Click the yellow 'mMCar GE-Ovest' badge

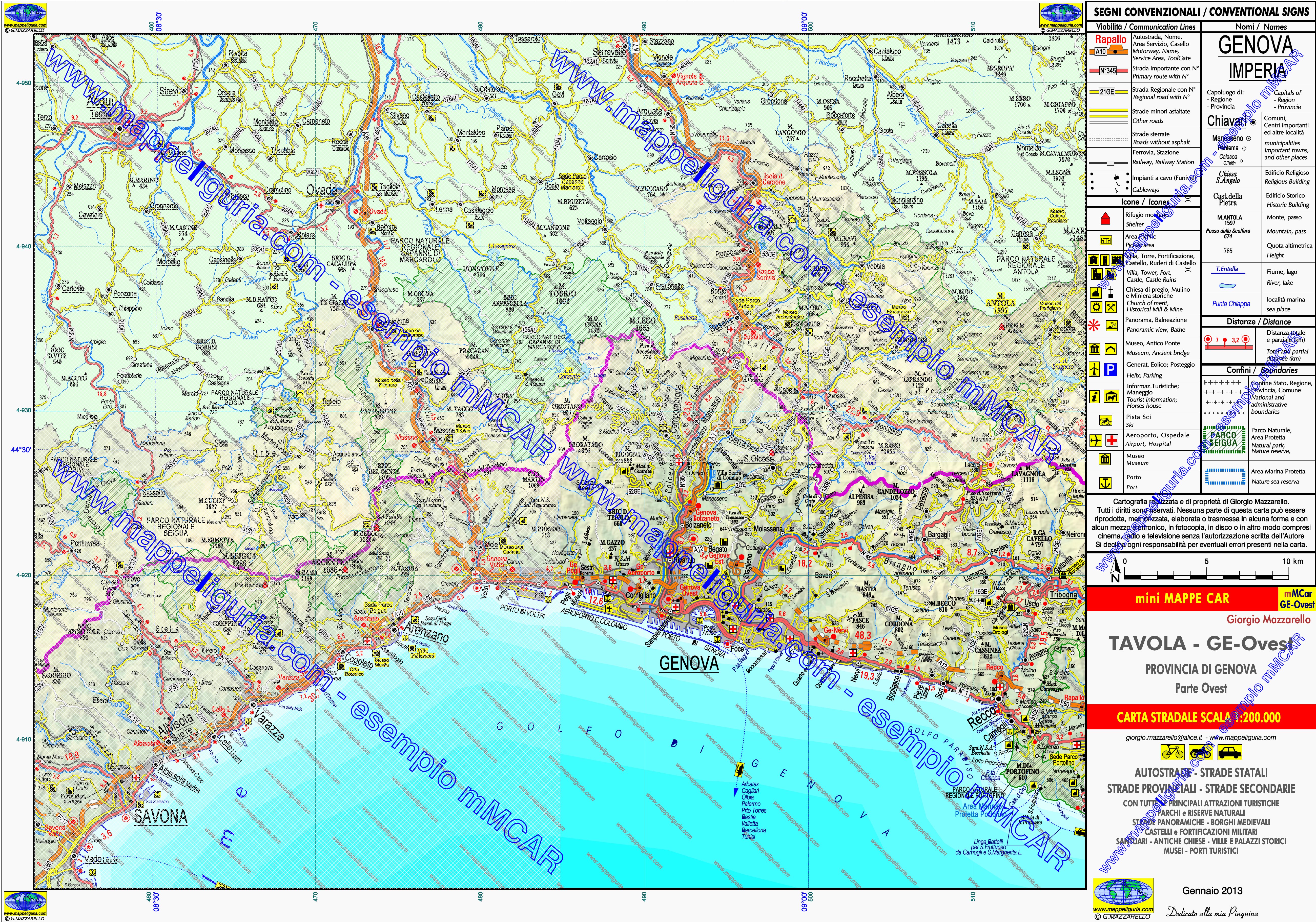click(x=1297, y=599)
